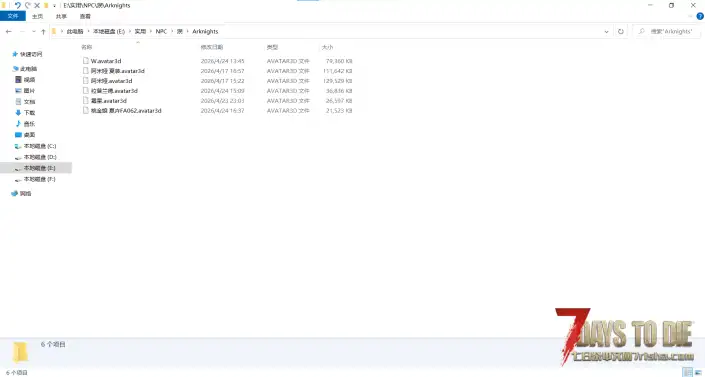Open the 文档 folder icon in sidebar
705x377 pixels.
[18, 102]
